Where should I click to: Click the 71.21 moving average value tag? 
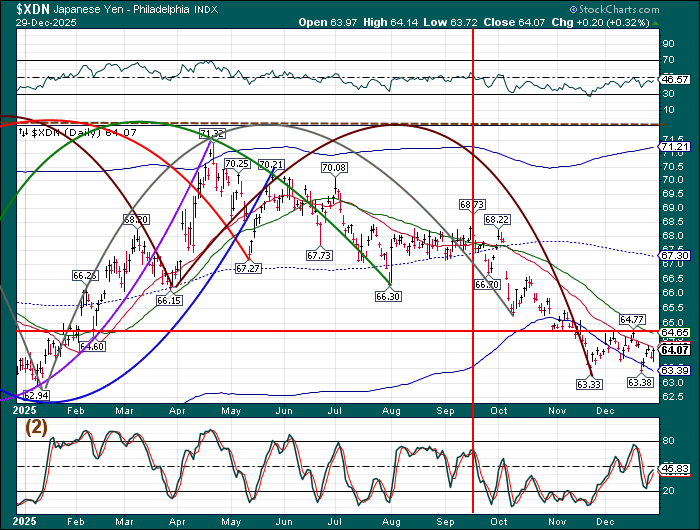[x=675, y=147]
